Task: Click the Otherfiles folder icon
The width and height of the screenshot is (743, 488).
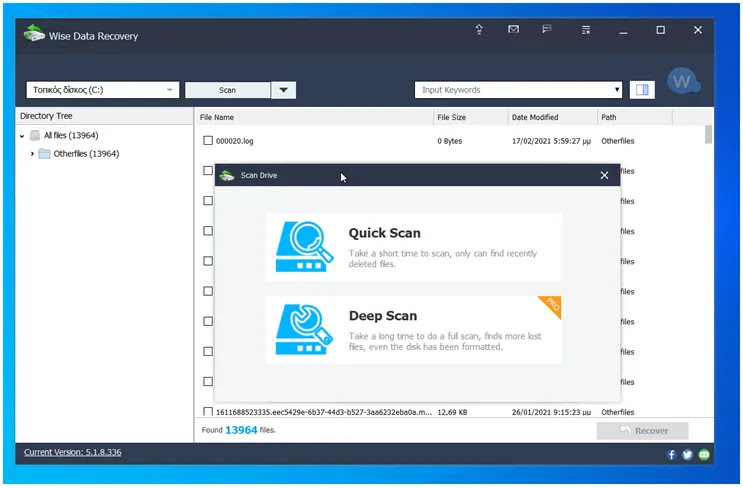Action: [x=44, y=154]
